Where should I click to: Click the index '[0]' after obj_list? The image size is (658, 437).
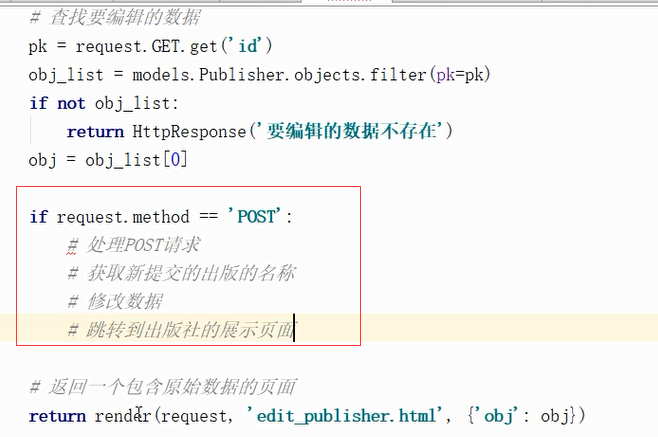coord(175,160)
